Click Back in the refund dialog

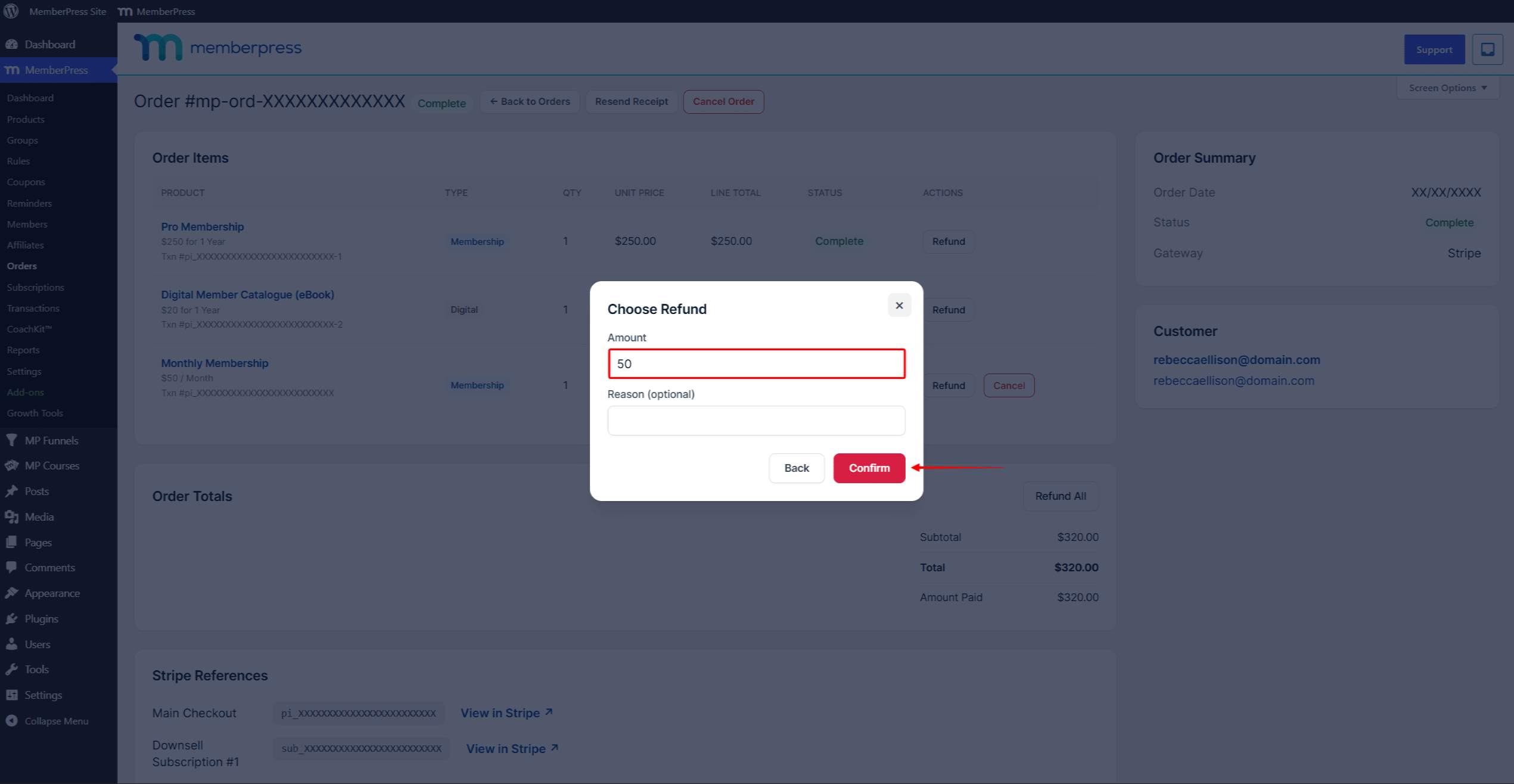point(796,468)
